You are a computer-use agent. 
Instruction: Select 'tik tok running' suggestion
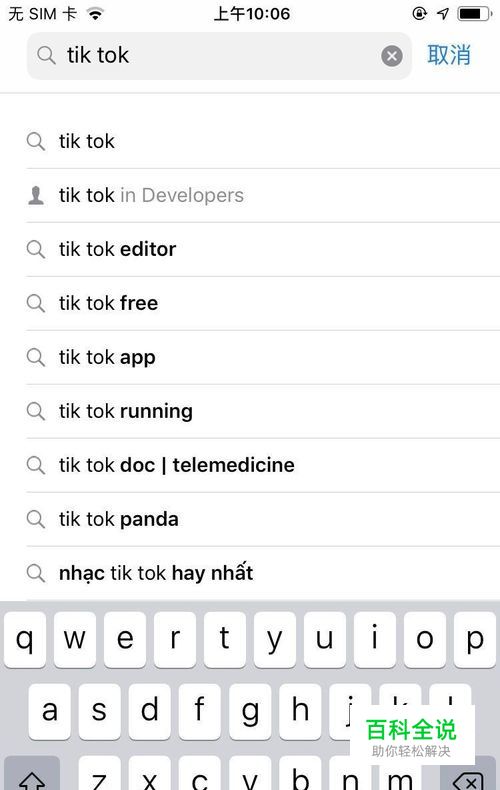point(263,411)
